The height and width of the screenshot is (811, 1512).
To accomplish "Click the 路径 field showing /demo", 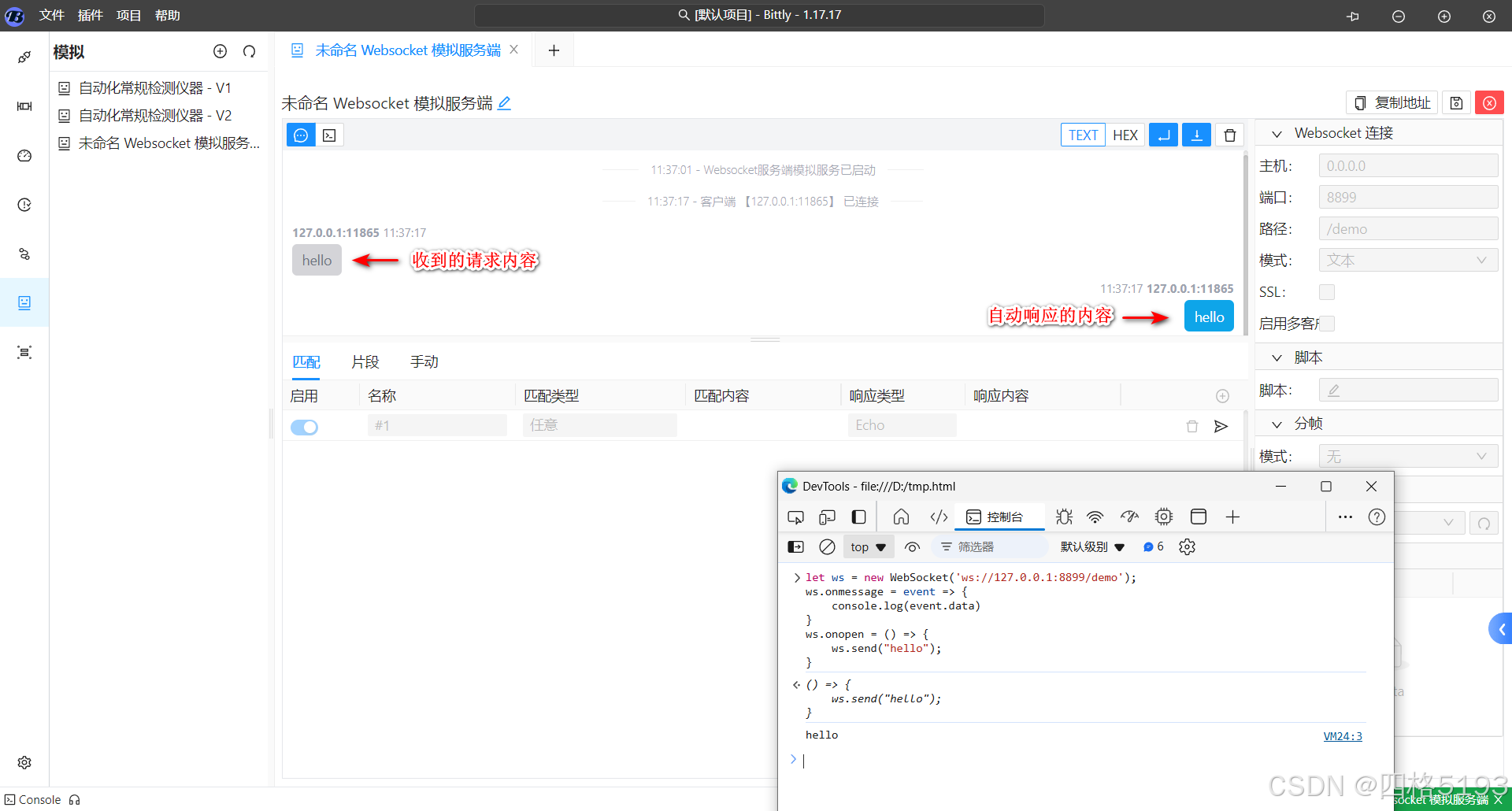I will (x=1408, y=229).
